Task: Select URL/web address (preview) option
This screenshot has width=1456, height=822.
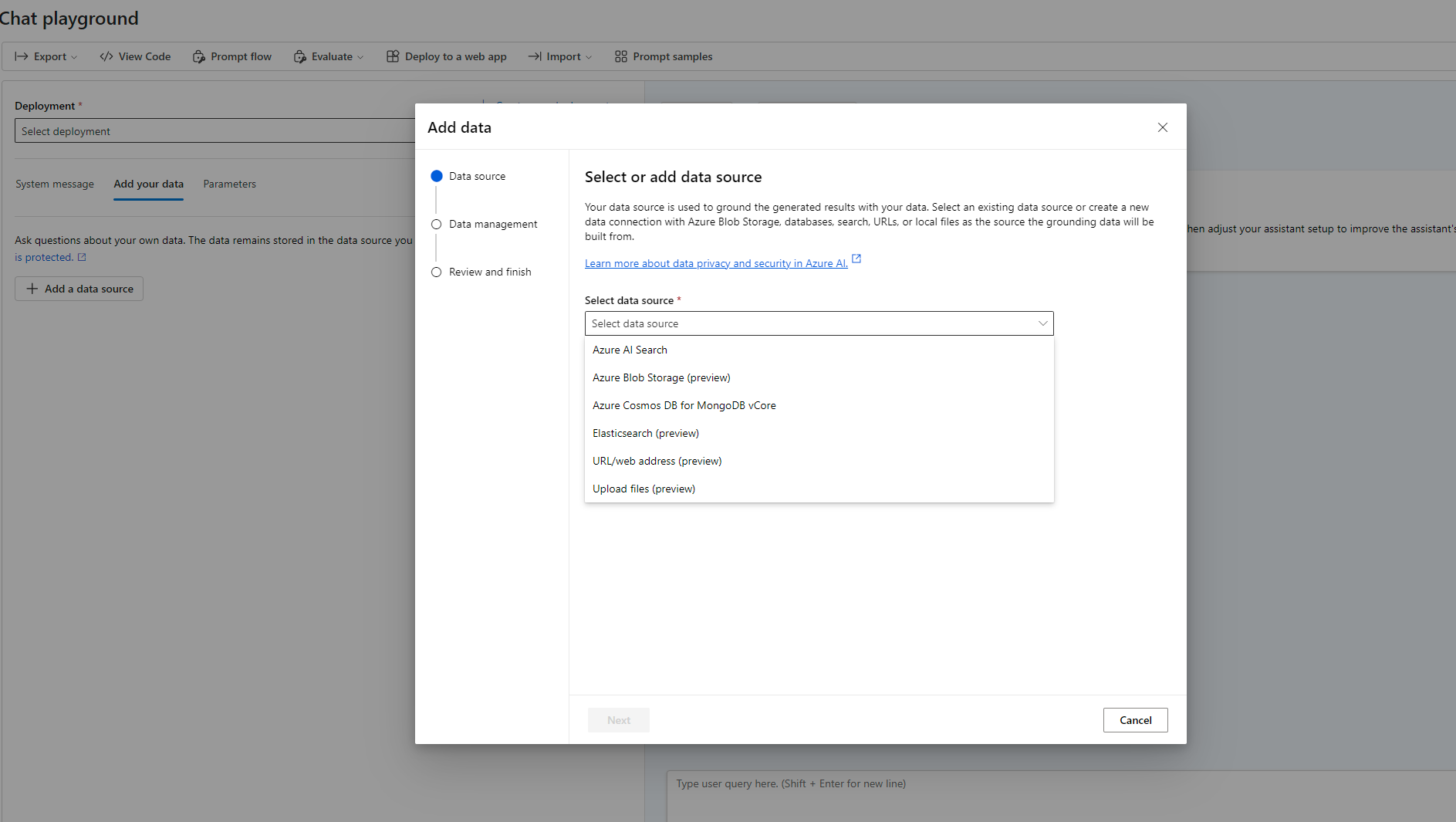Action: [x=819, y=461]
